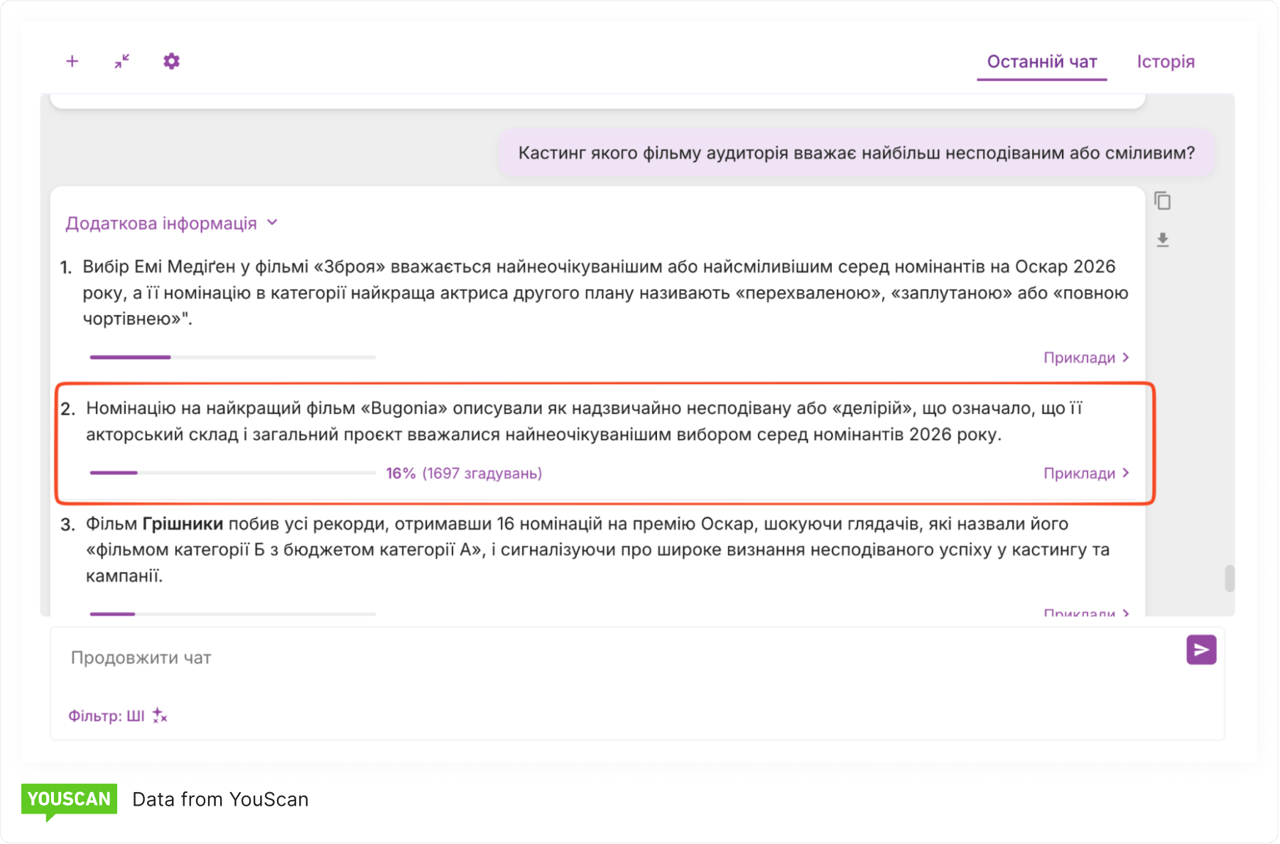The image size is (1280, 844).
Task: Select the Останній чат tab
Action: [x=1042, y=62]
